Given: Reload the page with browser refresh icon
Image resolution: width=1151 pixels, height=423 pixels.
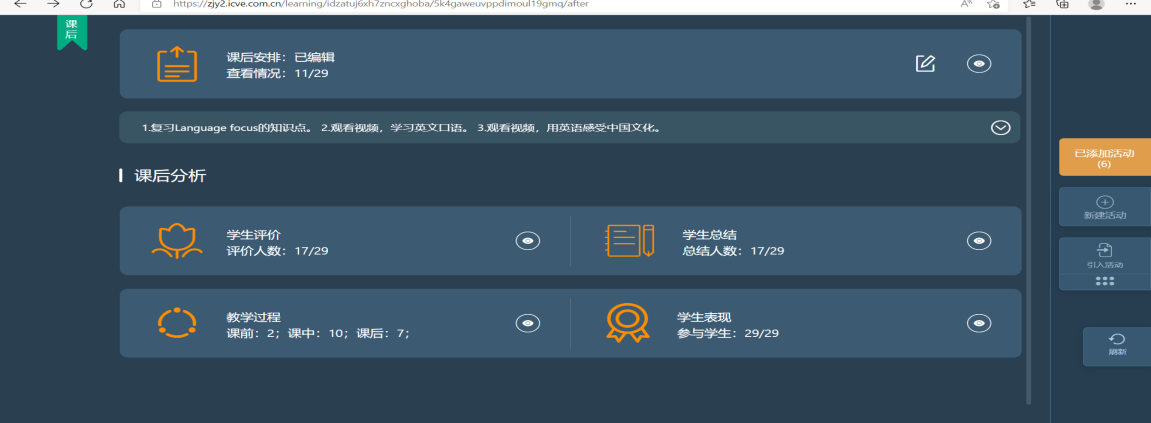Looking at the screenshot, I should pos(86,4).
